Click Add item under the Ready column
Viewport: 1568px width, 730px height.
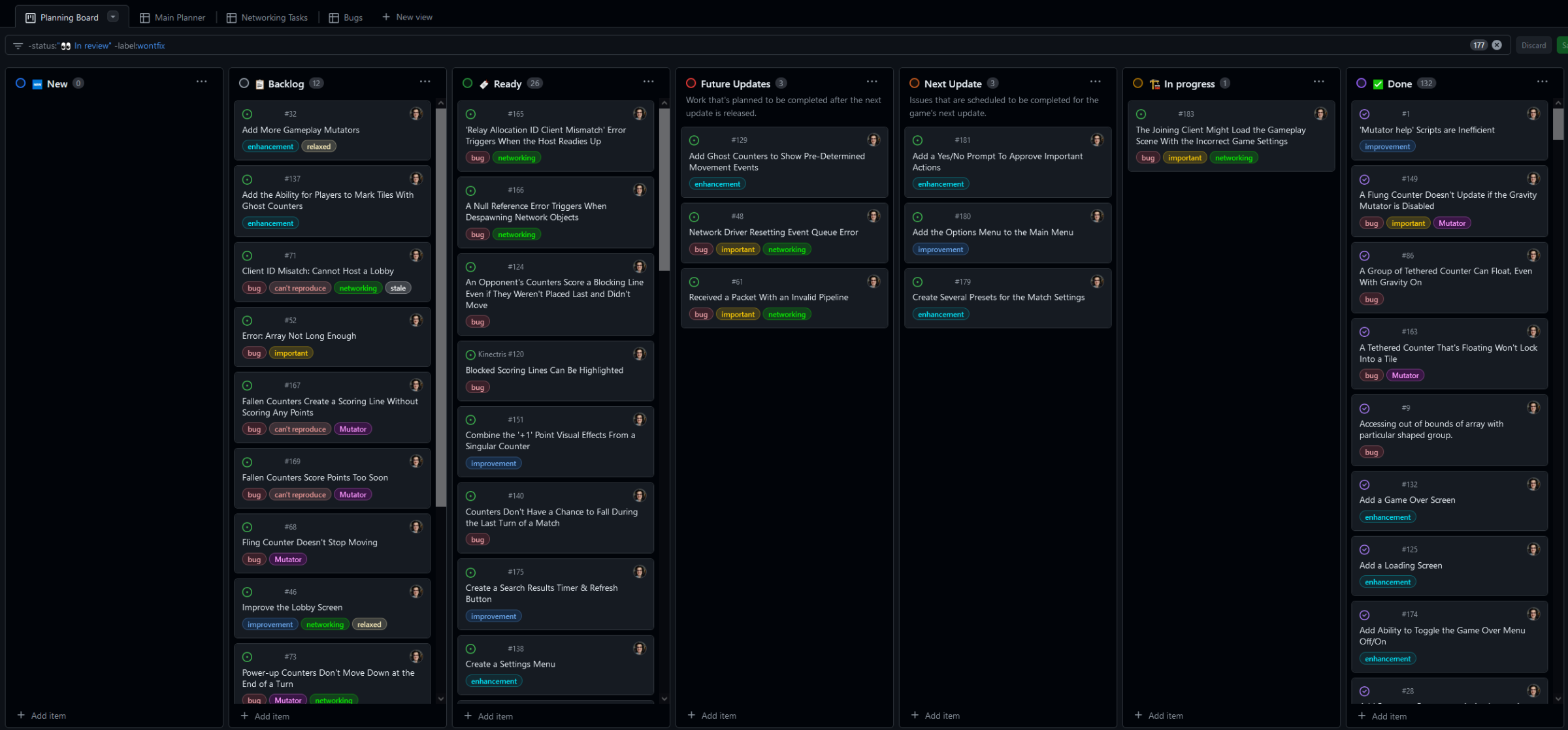pos(489,716)
